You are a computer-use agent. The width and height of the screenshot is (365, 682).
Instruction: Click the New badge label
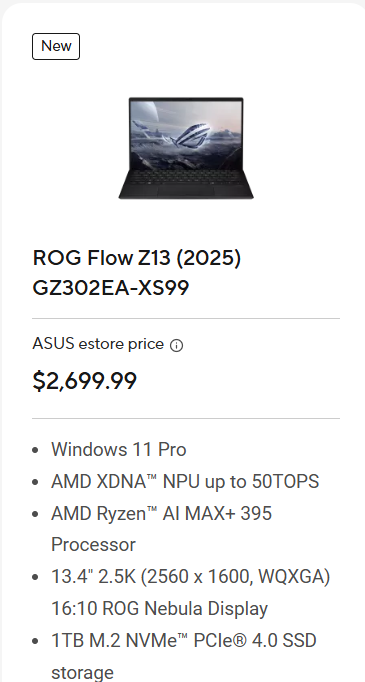tap(56, 46)
